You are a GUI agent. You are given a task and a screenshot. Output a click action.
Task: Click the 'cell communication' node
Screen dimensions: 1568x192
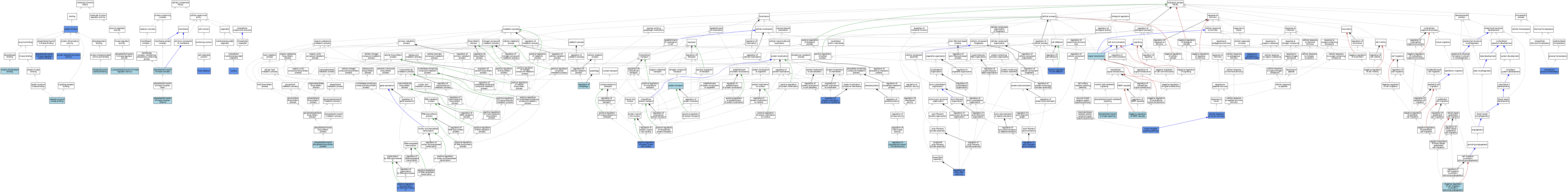(x=1116, y=42)
